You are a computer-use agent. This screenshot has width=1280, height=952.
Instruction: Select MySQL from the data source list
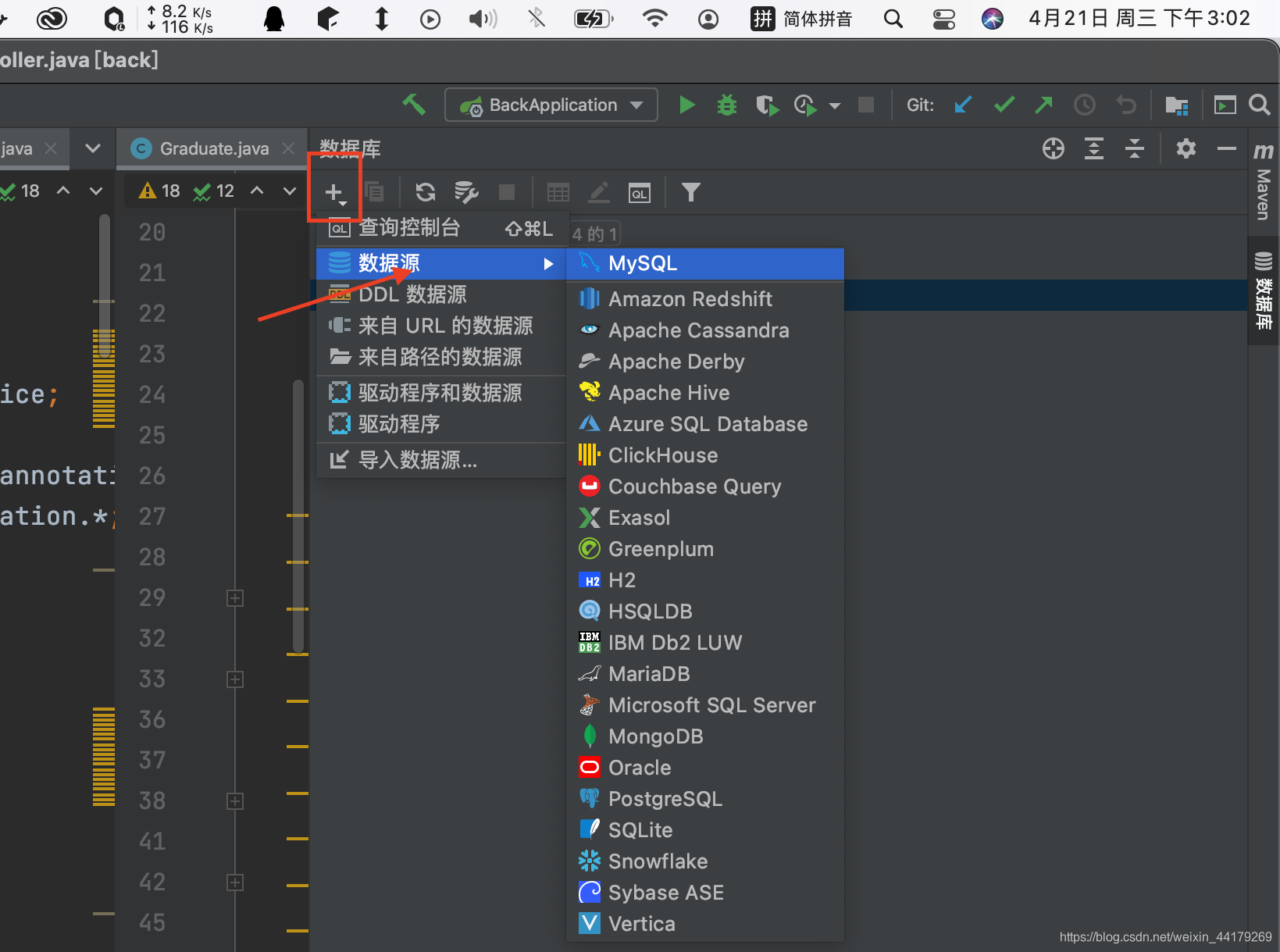(x=705, y=264)
